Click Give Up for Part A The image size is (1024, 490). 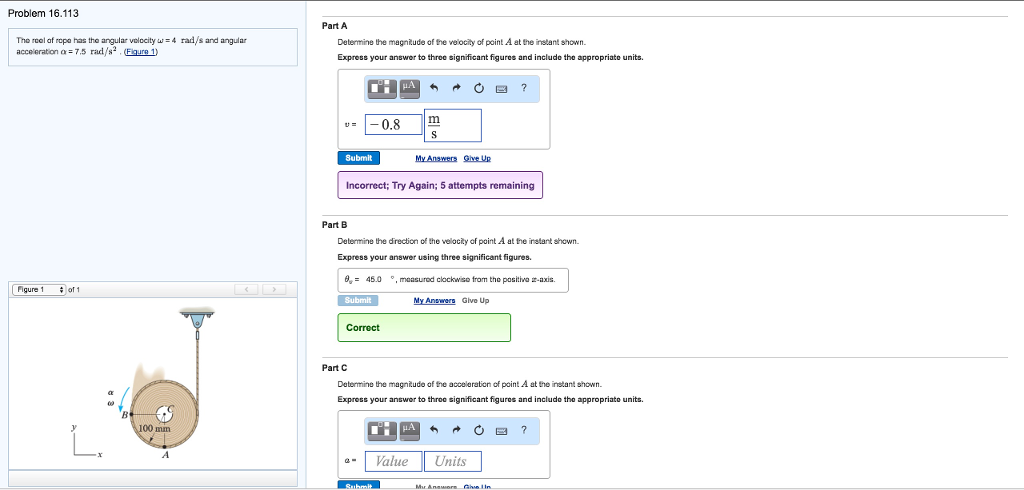click(x=477, y=158)
